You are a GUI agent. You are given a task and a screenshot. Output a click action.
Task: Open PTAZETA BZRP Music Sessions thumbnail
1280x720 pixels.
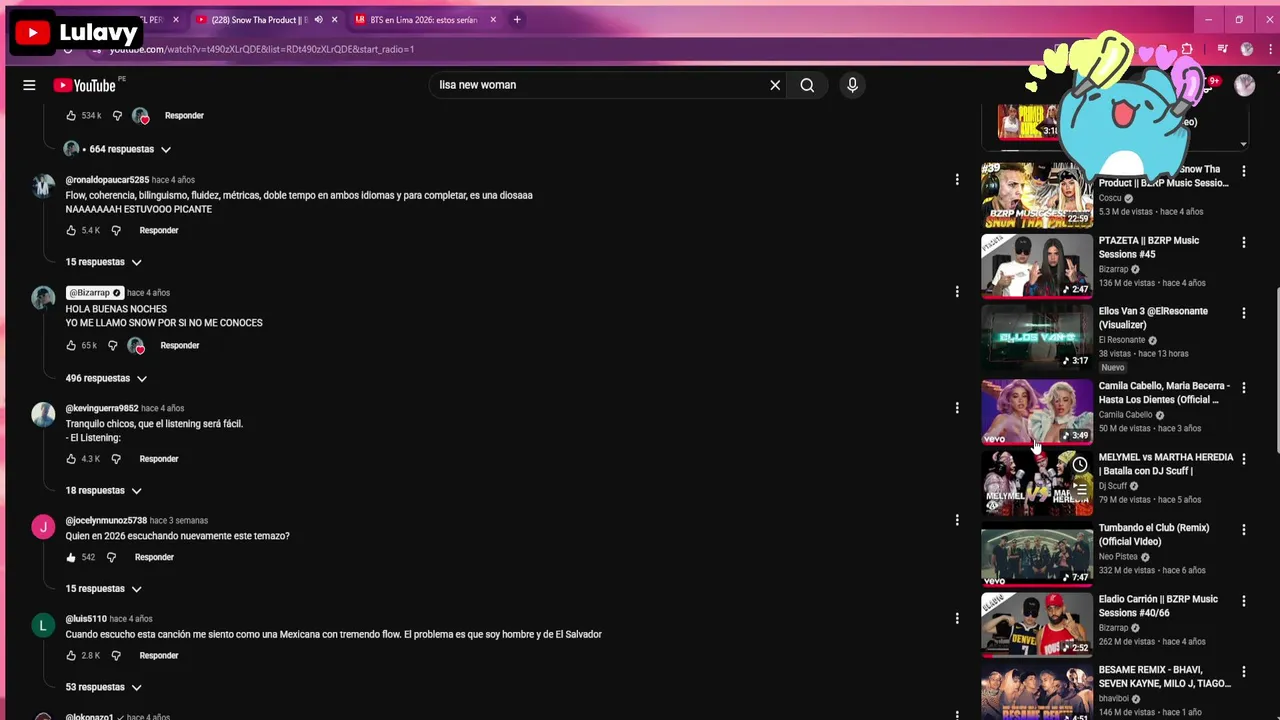click(1037, 265)
